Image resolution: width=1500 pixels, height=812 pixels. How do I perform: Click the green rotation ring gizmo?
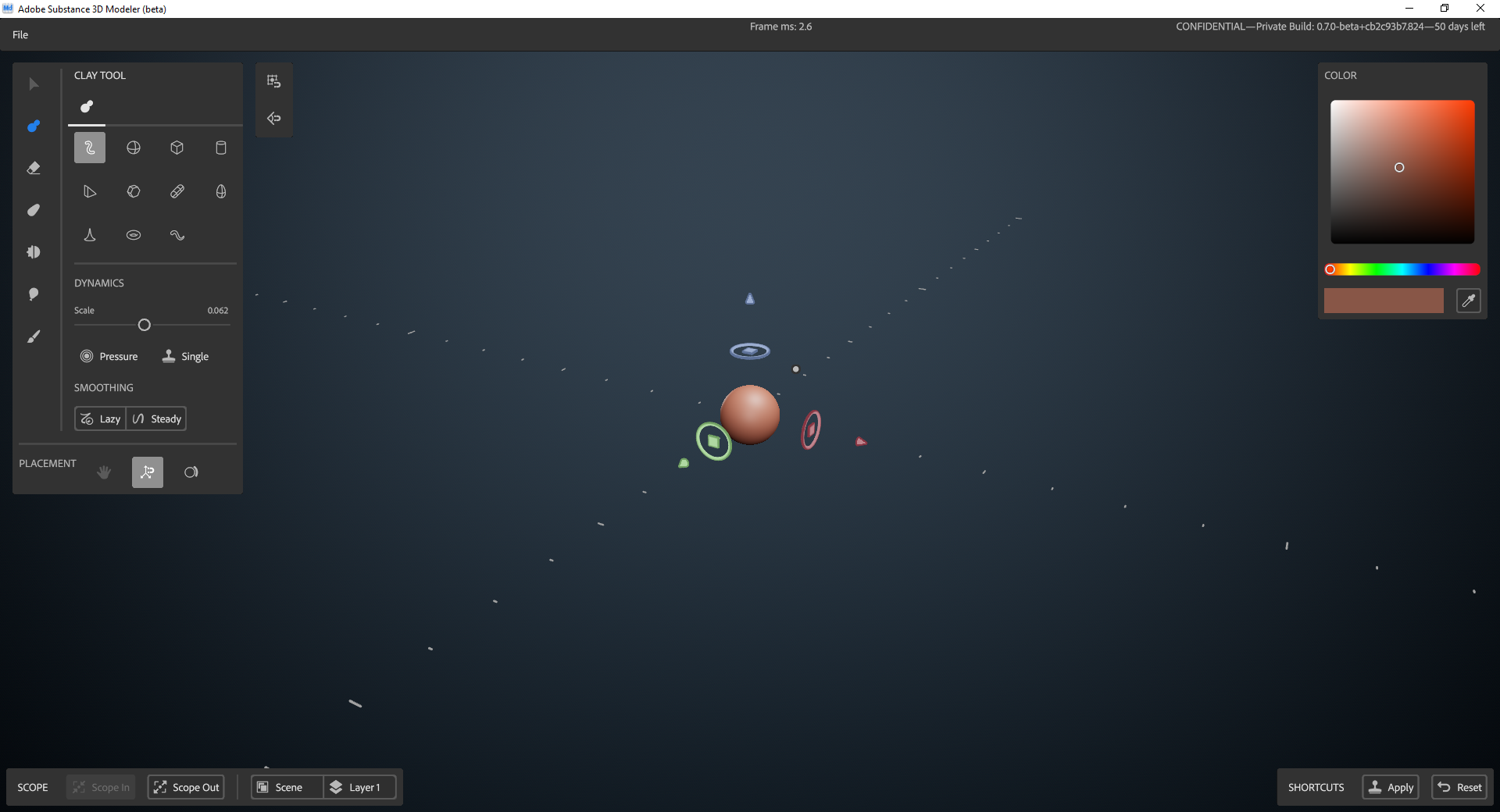[713, 441]
